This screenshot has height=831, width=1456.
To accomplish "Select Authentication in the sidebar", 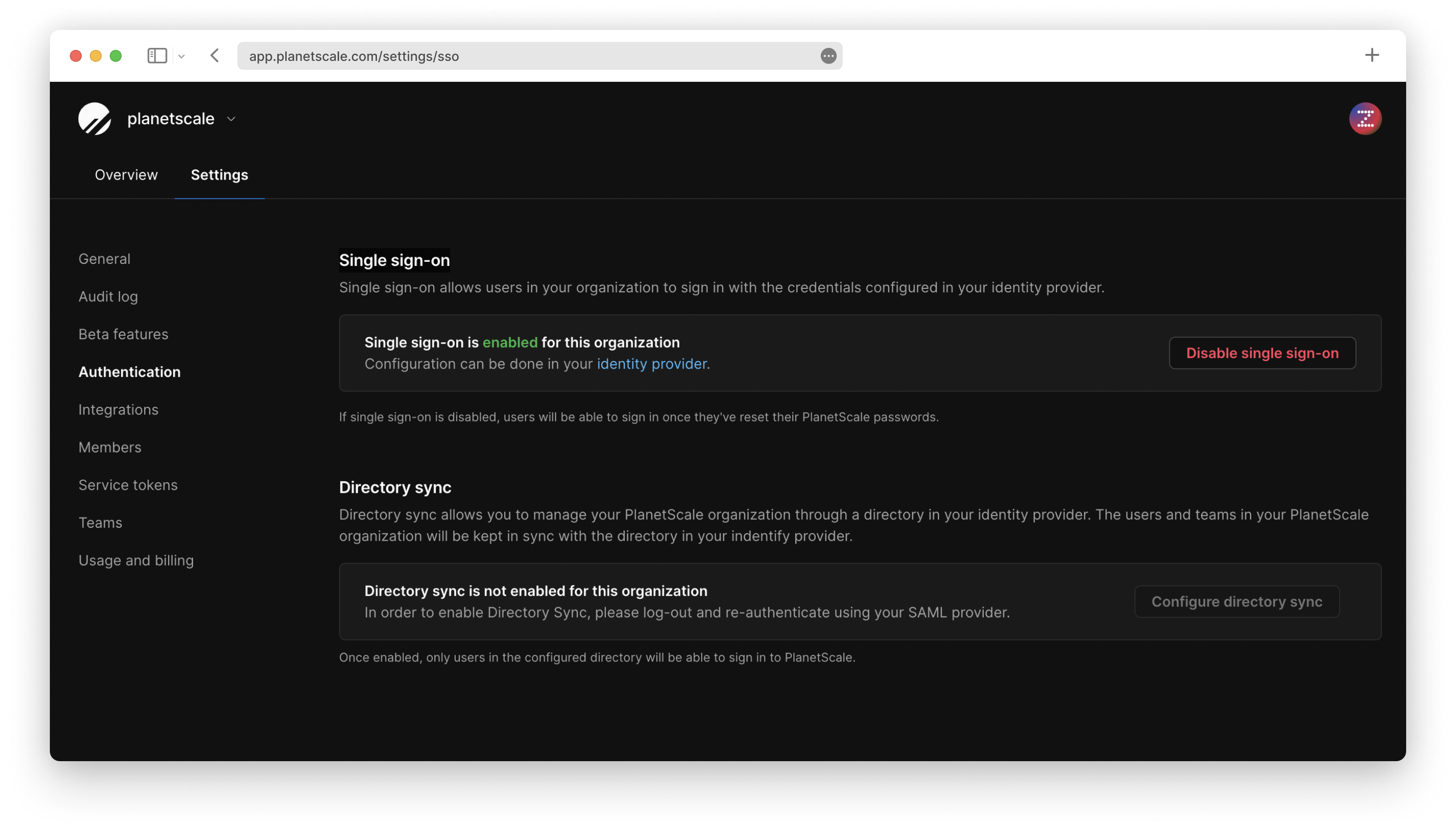I will (x=130, y=372).
